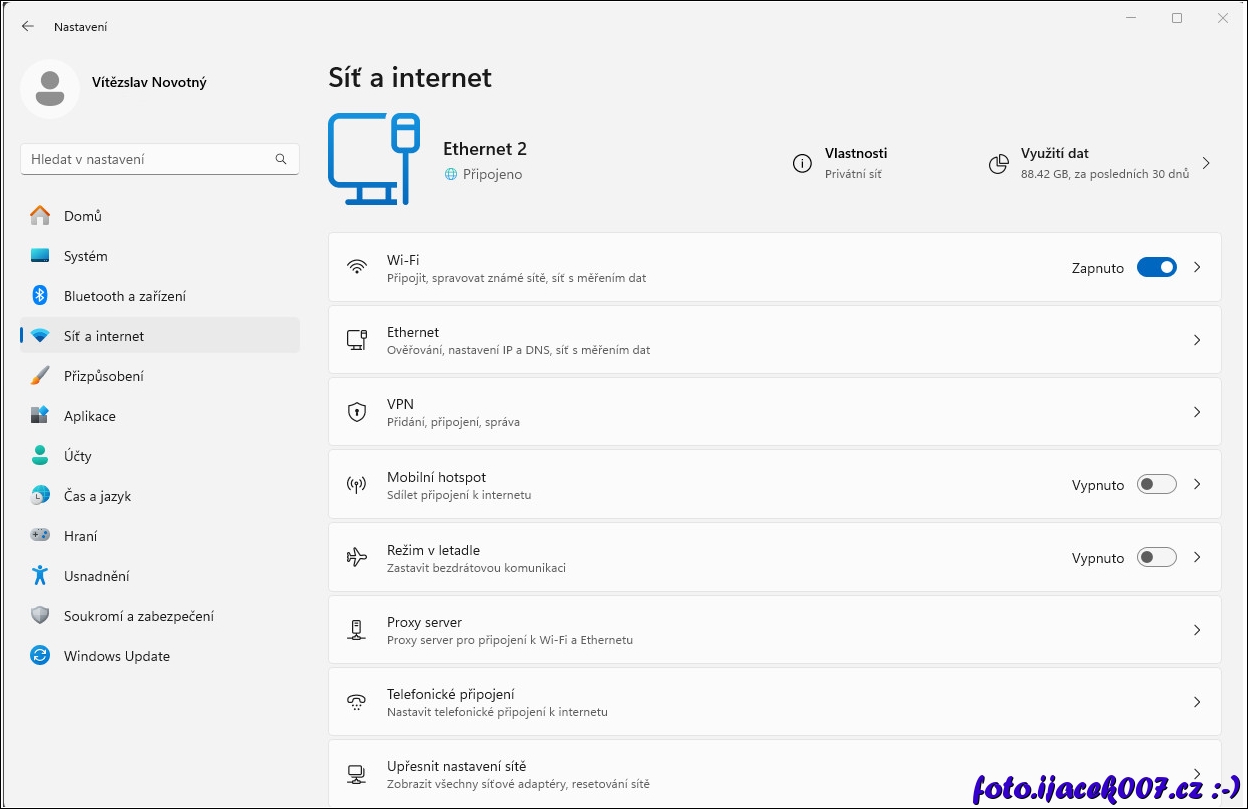This screenshot has width=1248, height=809.
Task: Click the Bluetooth a zařízení icon
Action: (40, 296)
